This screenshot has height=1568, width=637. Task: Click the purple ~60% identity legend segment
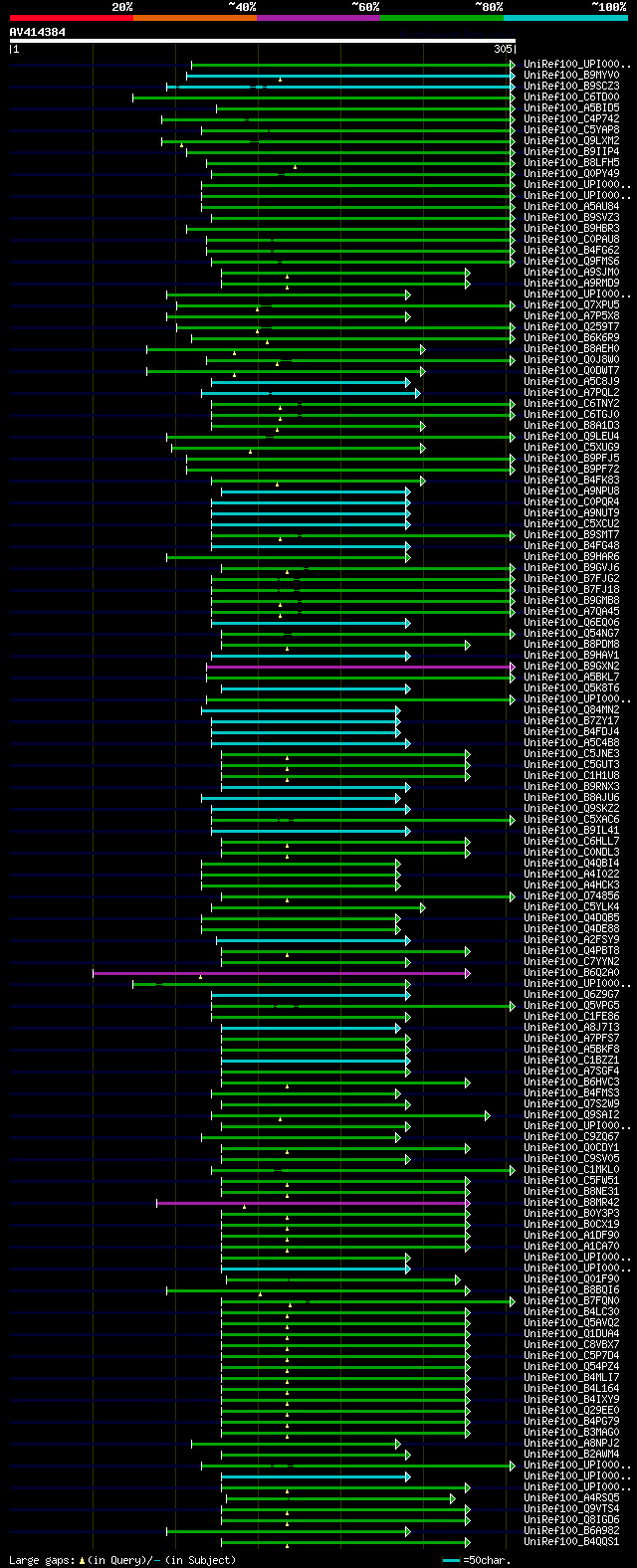(318, 18)
